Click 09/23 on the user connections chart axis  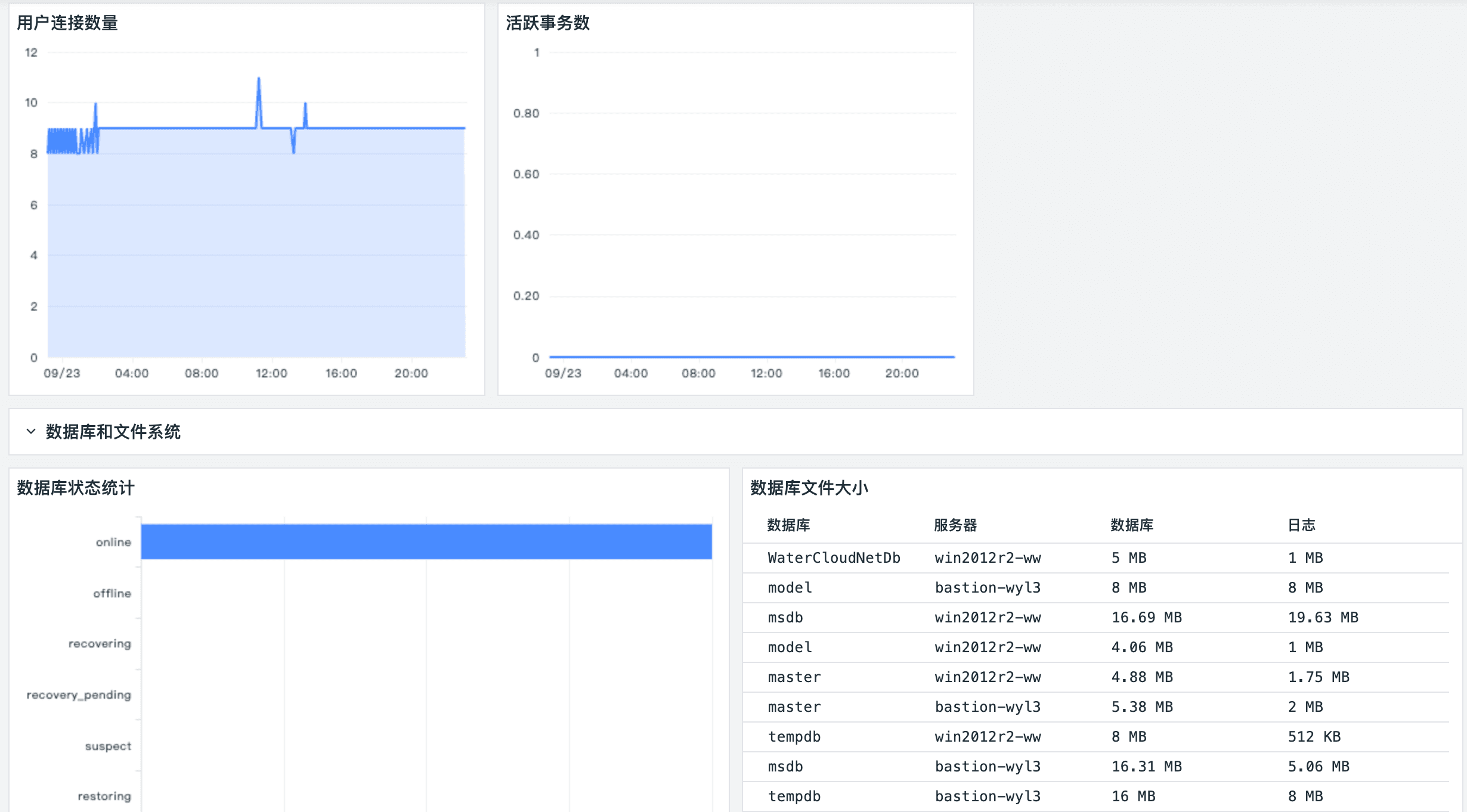tap(62, 373)
